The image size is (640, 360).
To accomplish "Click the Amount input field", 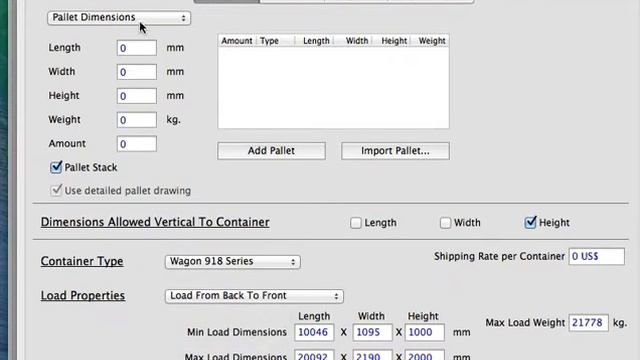I will [x=136, y=144].
